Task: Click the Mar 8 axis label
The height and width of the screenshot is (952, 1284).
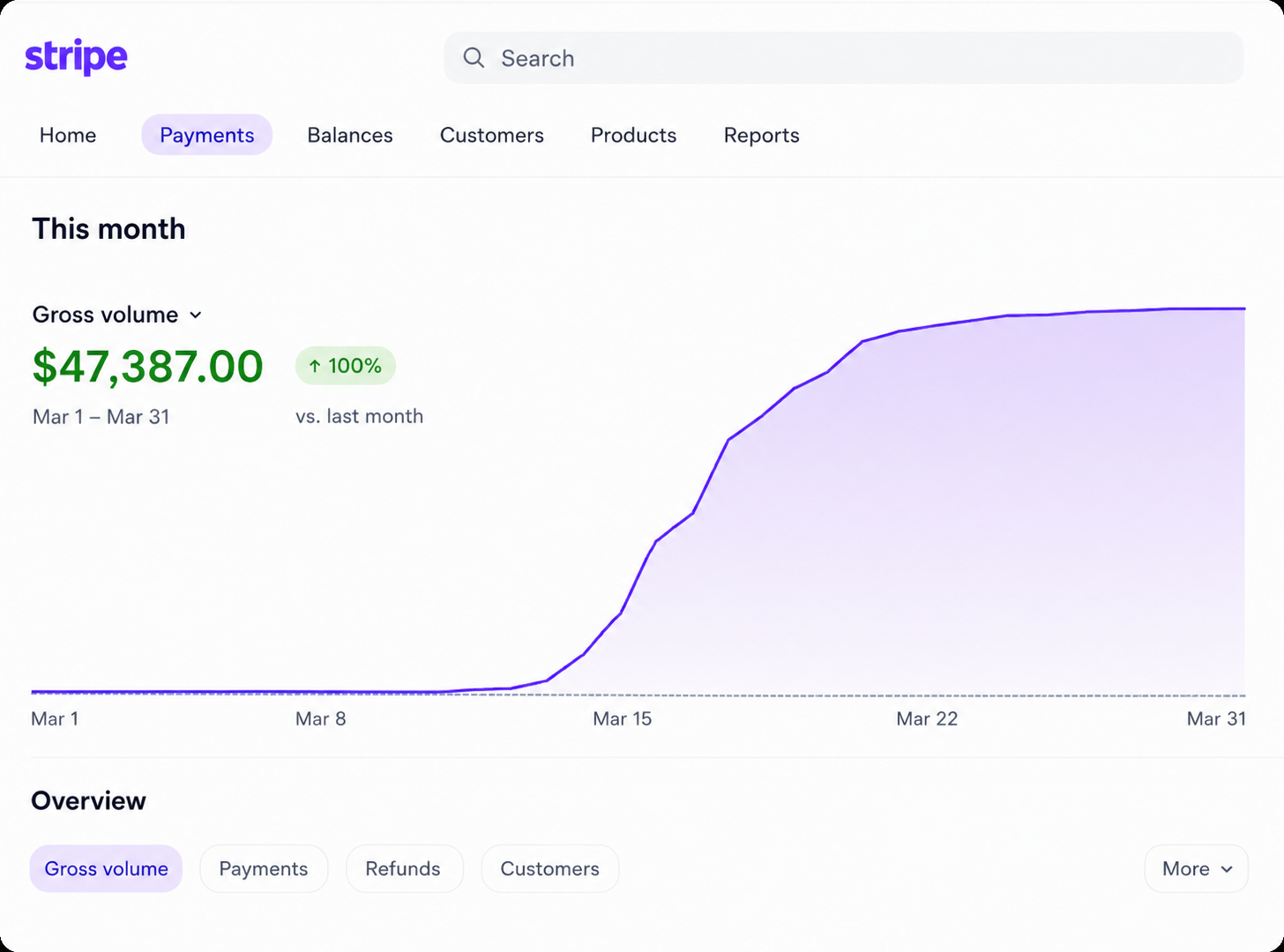Action: [x=321, y=718]
